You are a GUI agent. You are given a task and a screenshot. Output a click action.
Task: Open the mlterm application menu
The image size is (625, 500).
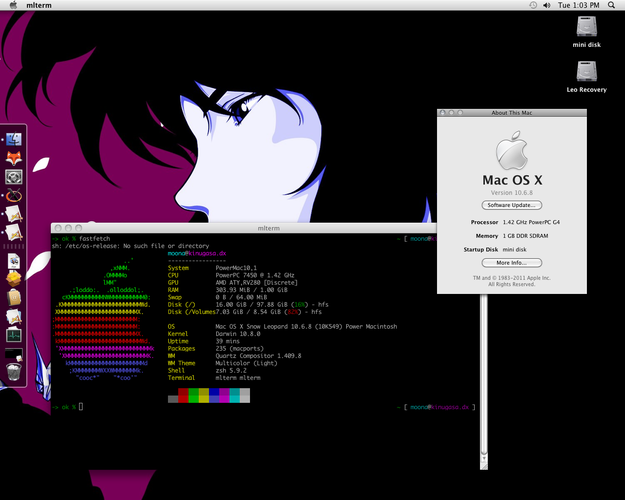point(39,5)
